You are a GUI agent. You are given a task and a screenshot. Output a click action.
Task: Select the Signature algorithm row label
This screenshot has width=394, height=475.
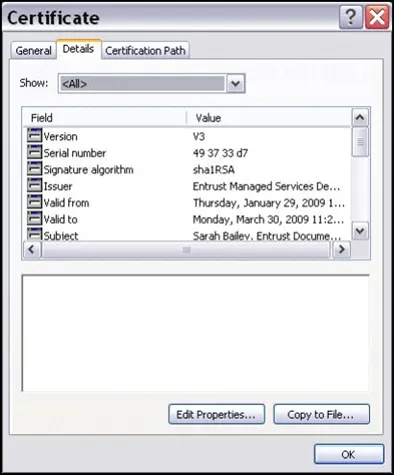point(88,170)
